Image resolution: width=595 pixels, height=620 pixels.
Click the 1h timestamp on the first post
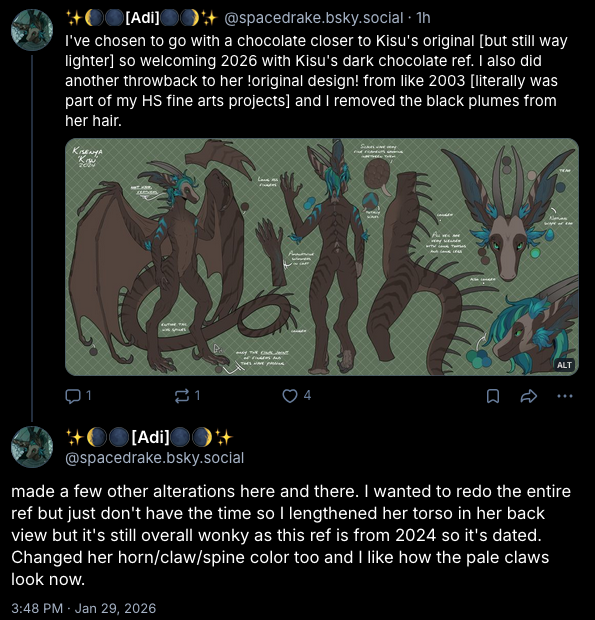tap(423, 18)
